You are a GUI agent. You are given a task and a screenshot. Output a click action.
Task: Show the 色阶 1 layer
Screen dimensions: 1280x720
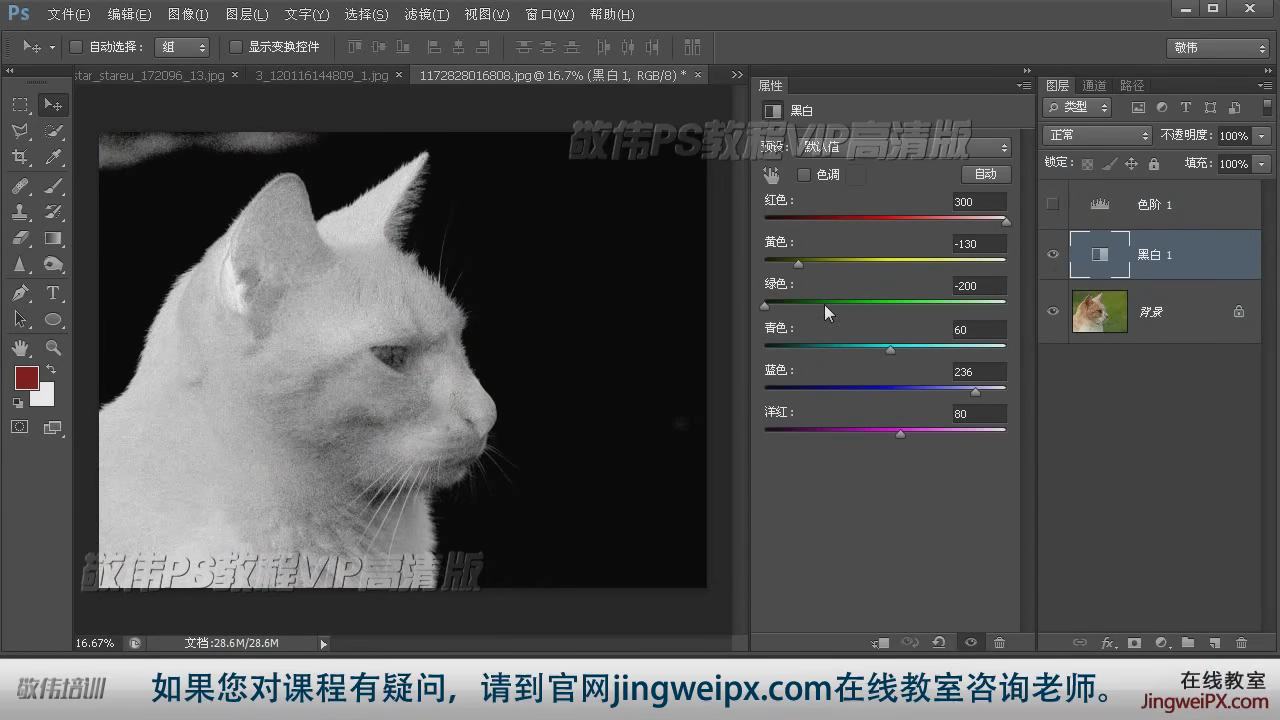pos(1052,204)
